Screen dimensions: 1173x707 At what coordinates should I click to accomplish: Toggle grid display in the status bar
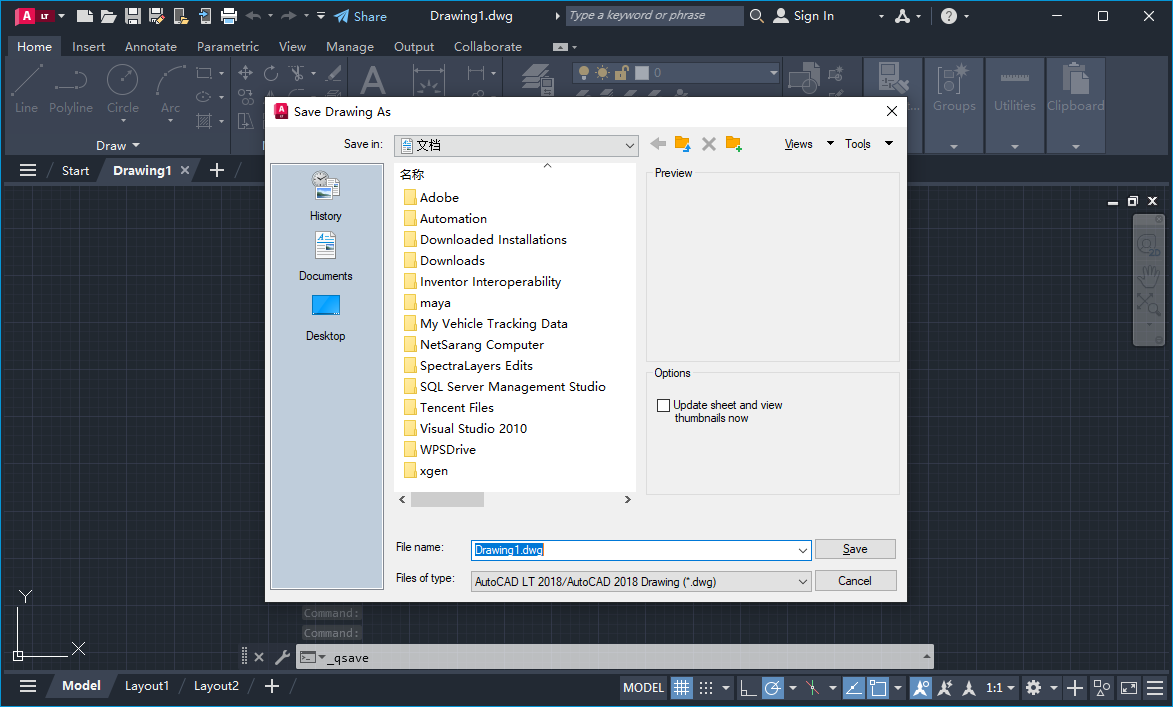click(681, 687)
